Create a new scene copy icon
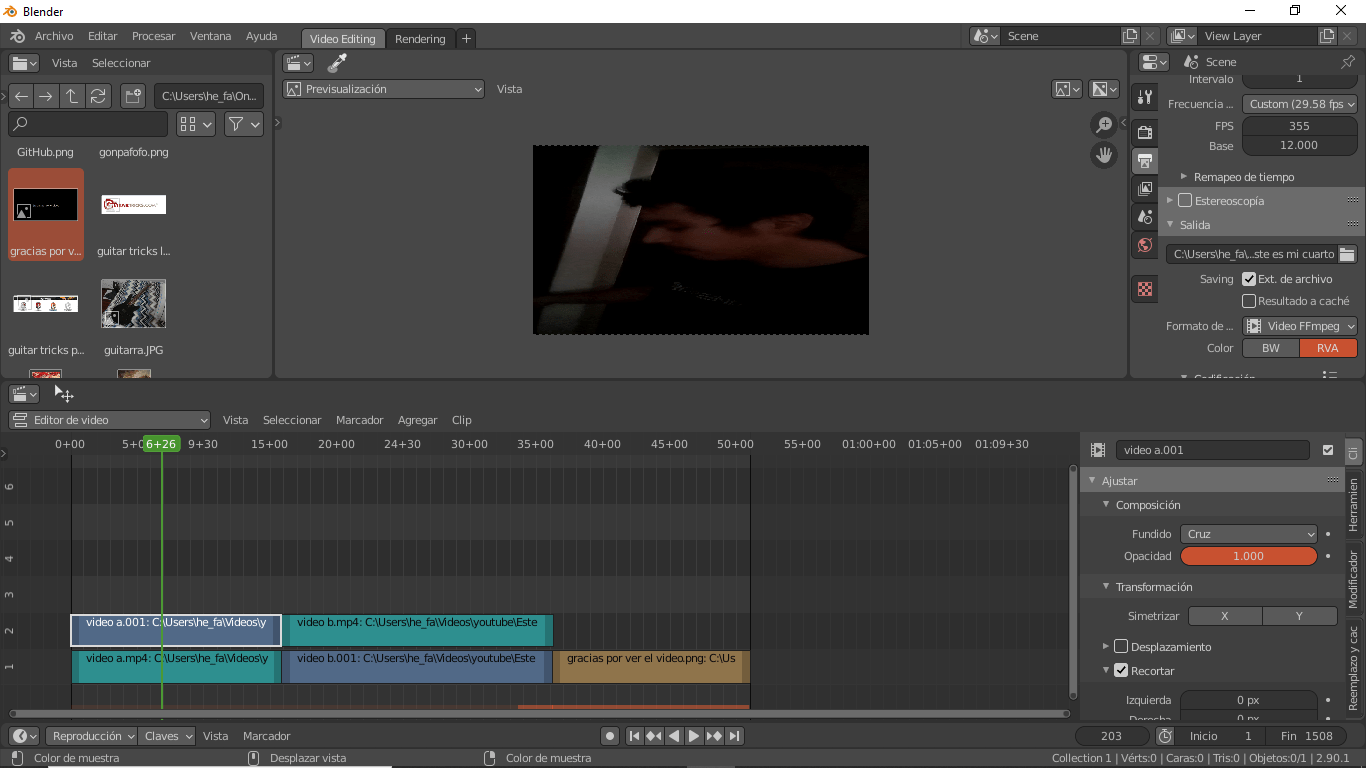This screenshot has width=1366, height=768. (1129, 36)
